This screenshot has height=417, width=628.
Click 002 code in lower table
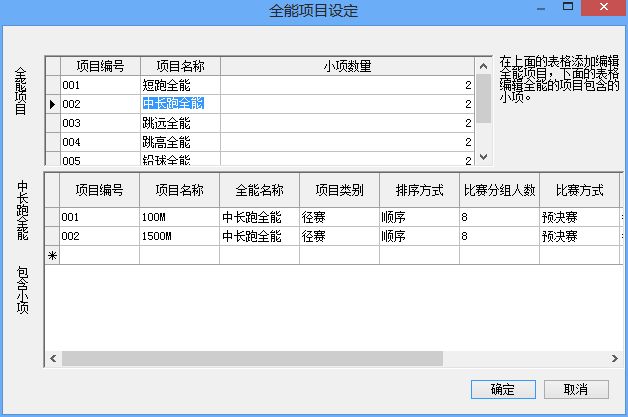pyautogui.click(x=99, y=236)
